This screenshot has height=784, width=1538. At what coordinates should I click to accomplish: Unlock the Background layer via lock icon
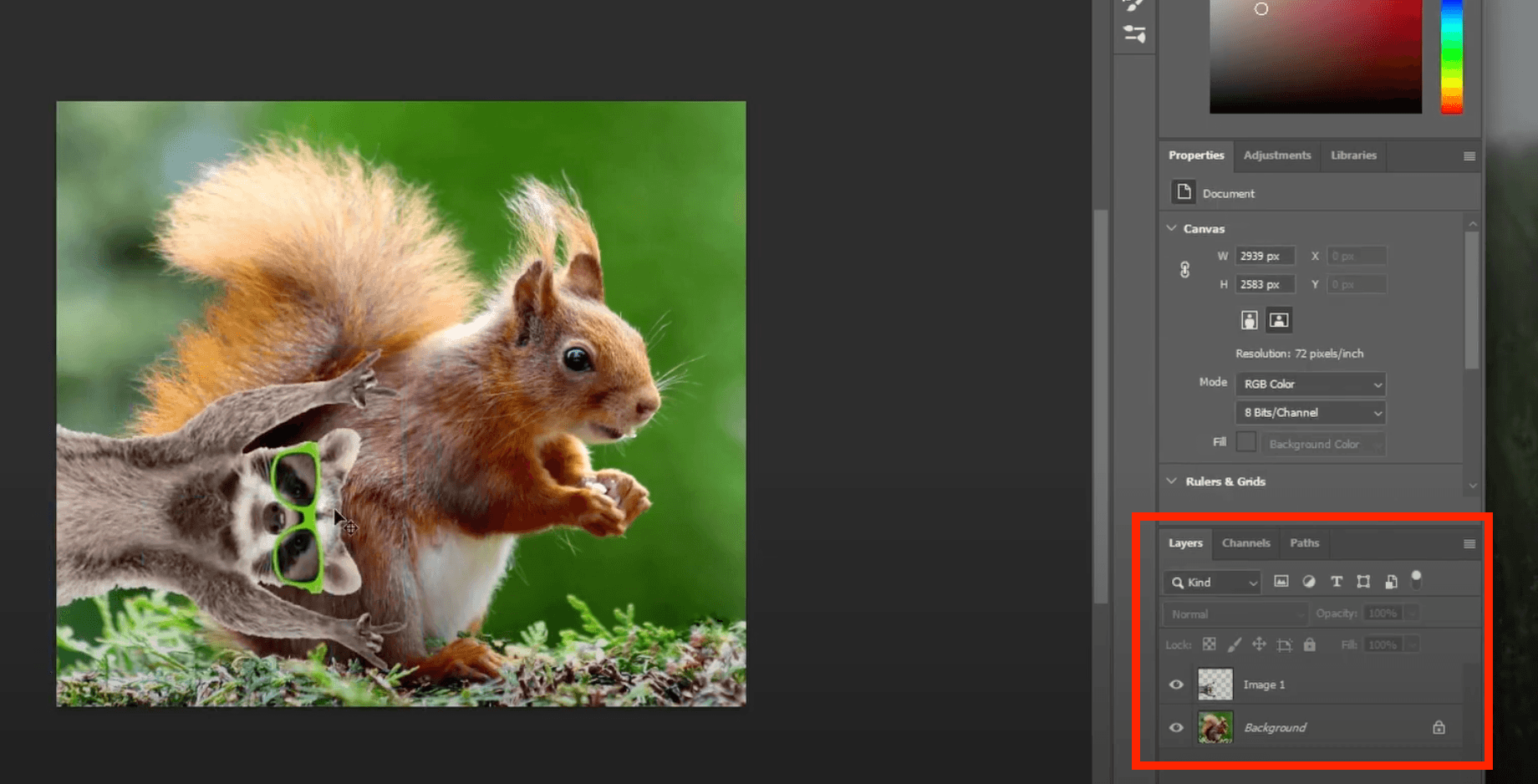coord(1439,728)
